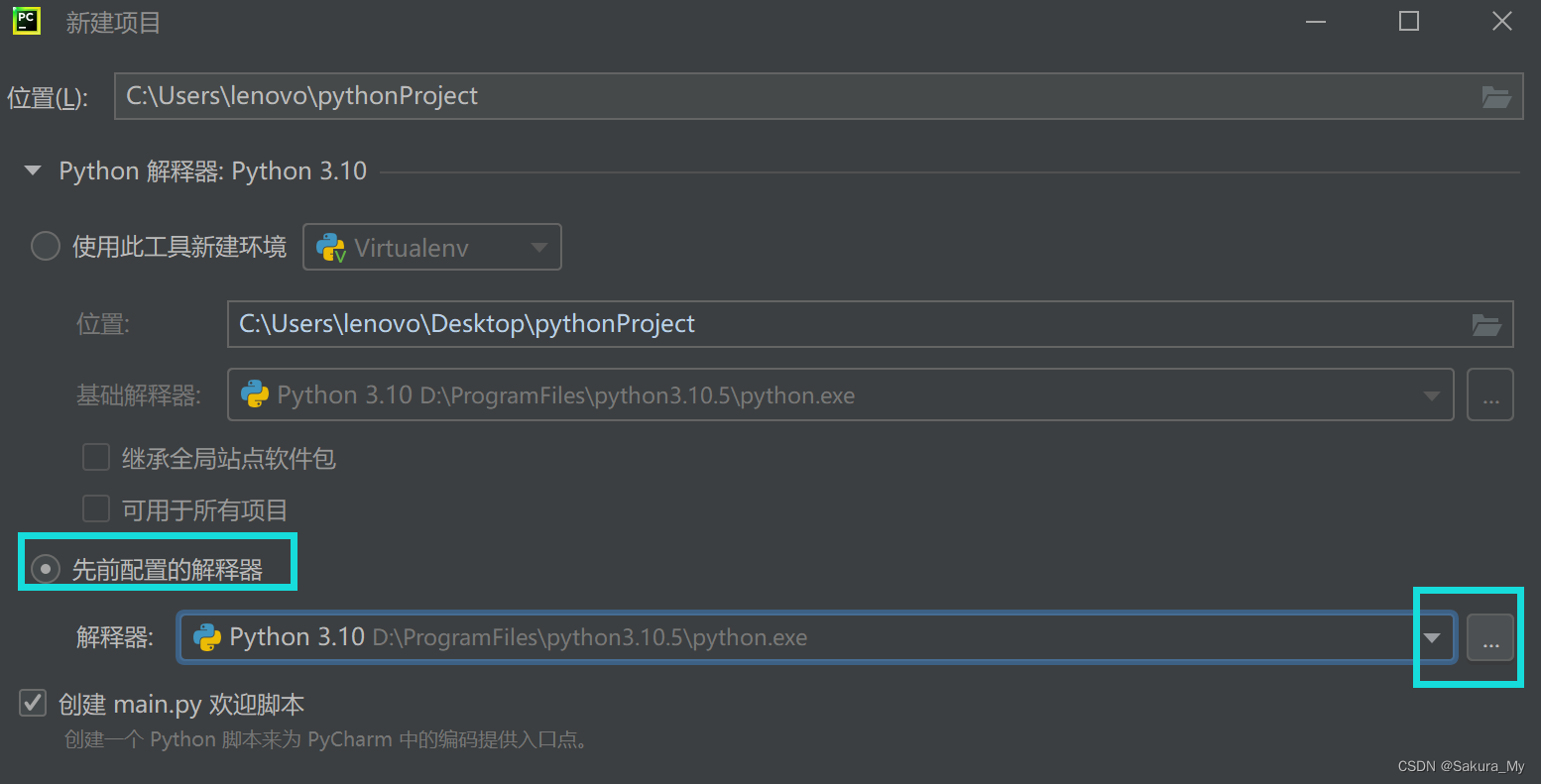Click Virtualenv Python icon in tool dropdown

point(331,248)
